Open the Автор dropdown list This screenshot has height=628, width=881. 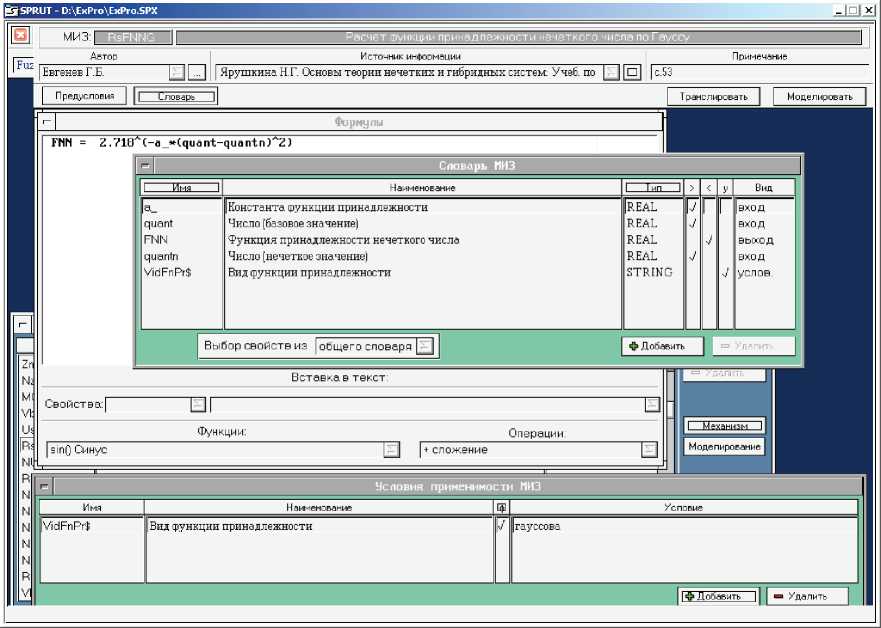click(176, 72)
